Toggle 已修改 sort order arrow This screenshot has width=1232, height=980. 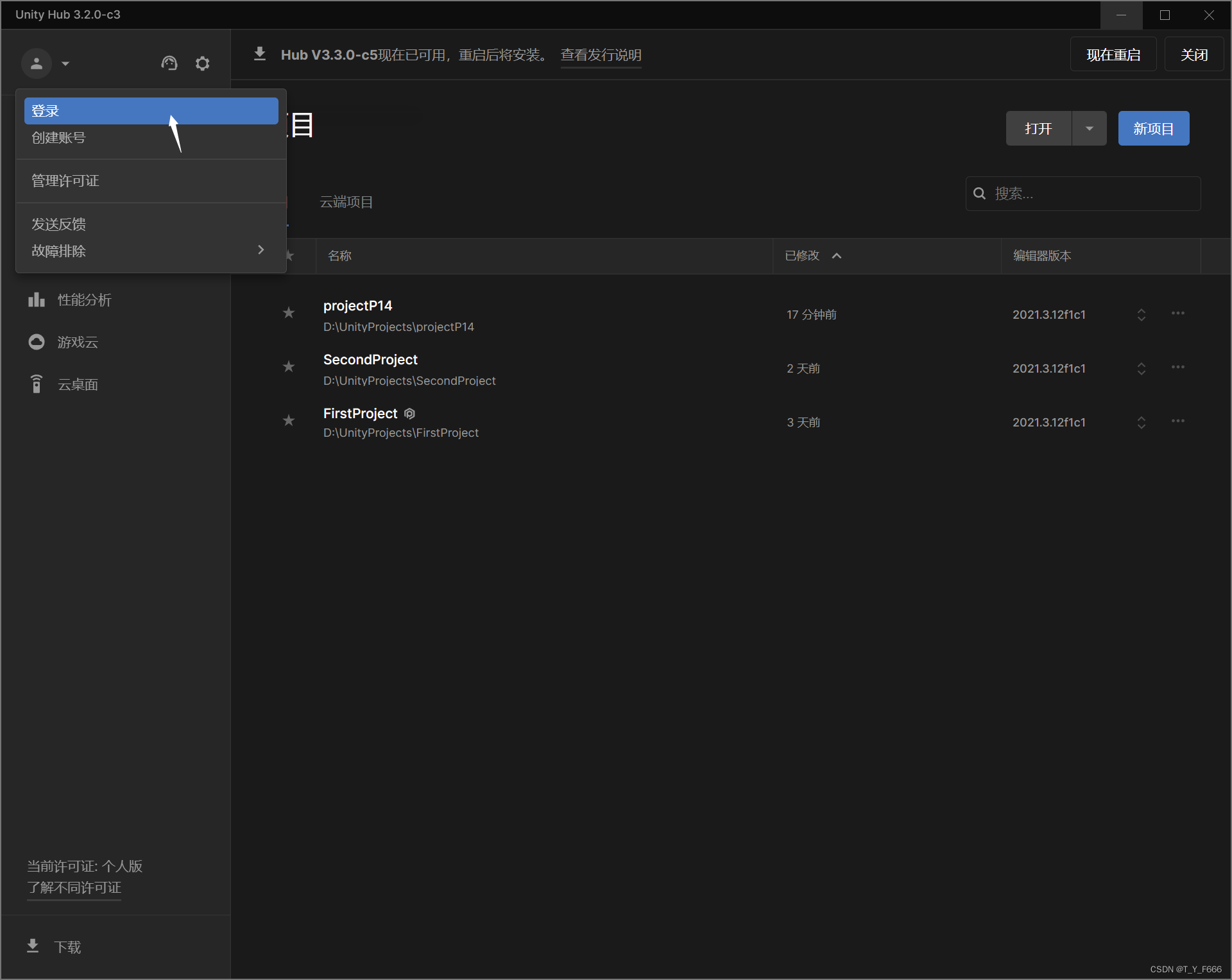(x=837, y=256)
